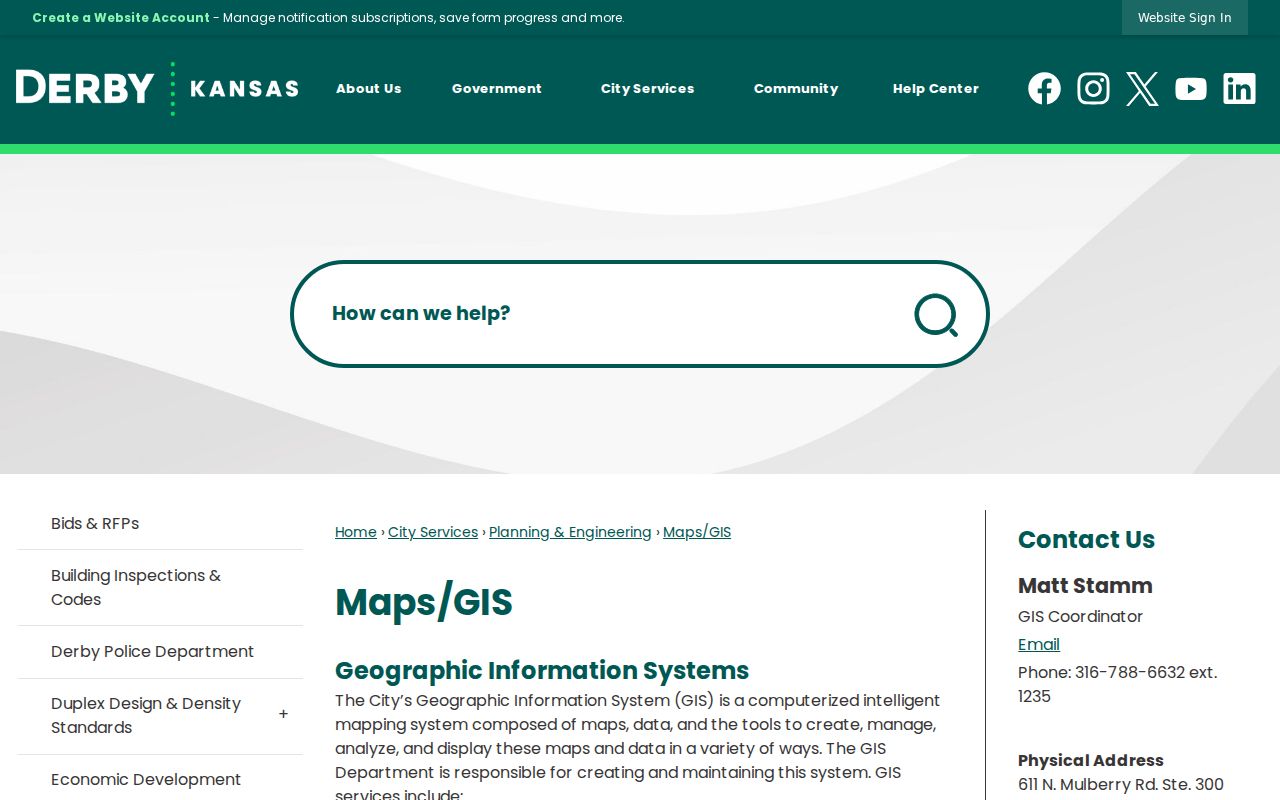Click the Maps/GIS page heading
The height and width of the screenshot is (800, 1280).
[424, 603]
